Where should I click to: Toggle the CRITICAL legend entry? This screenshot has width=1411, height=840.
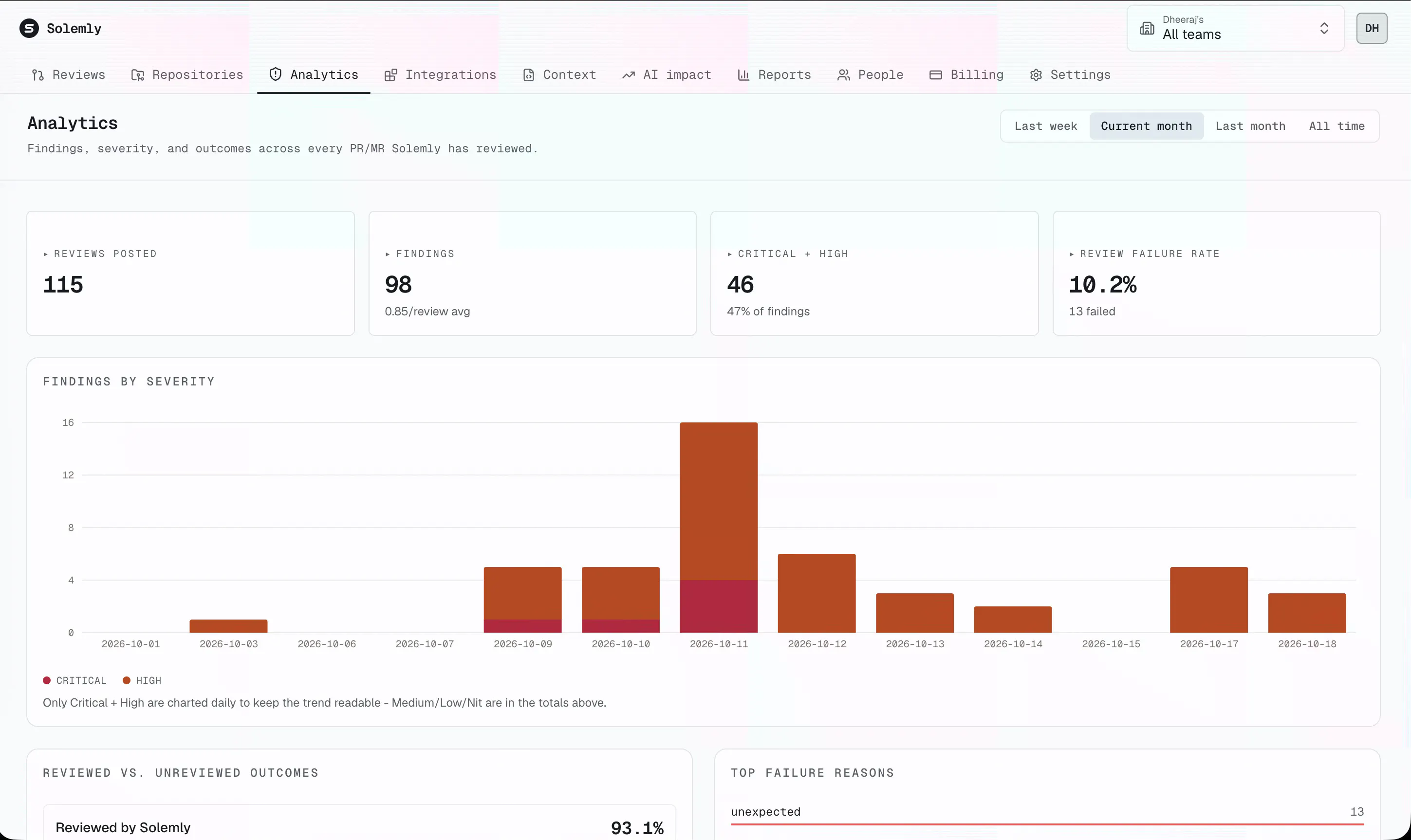click(75, 680)
